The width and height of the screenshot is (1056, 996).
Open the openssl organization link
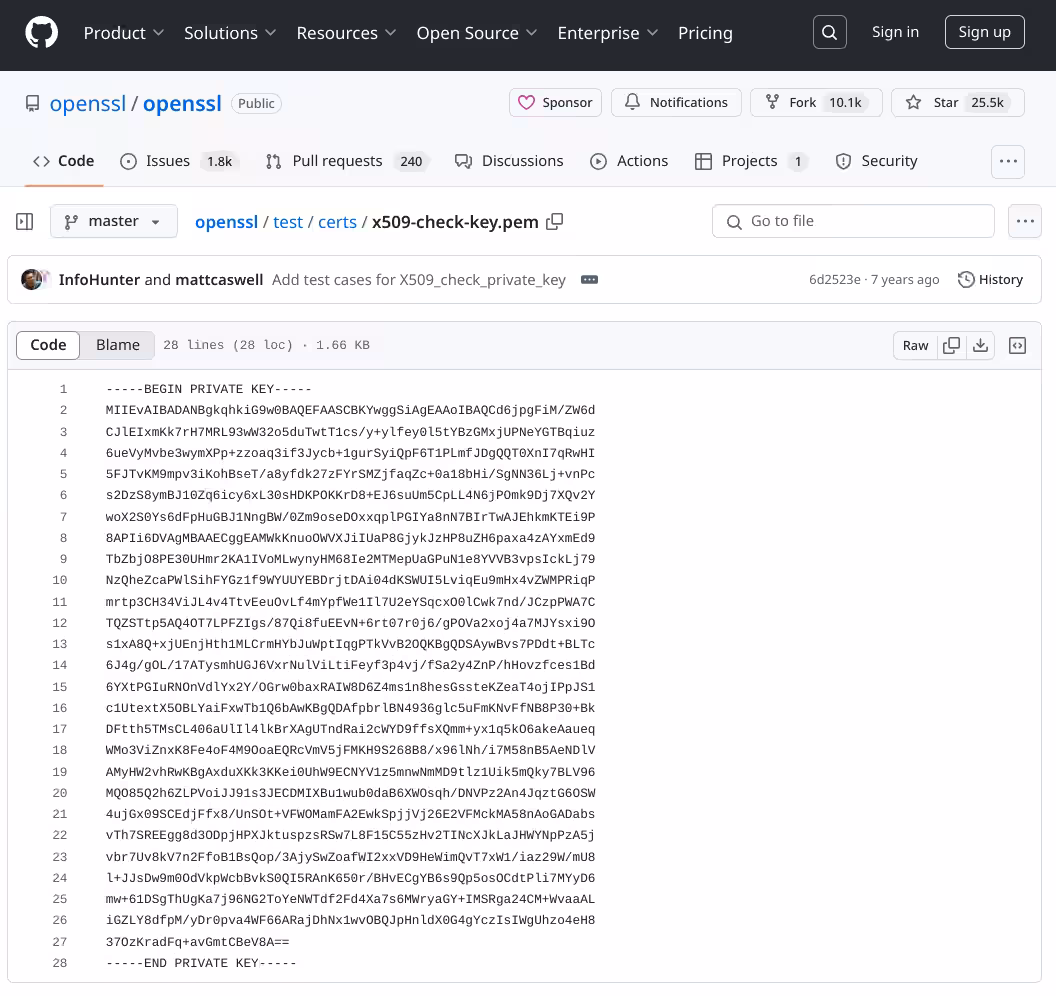click(x=88, y=102)
